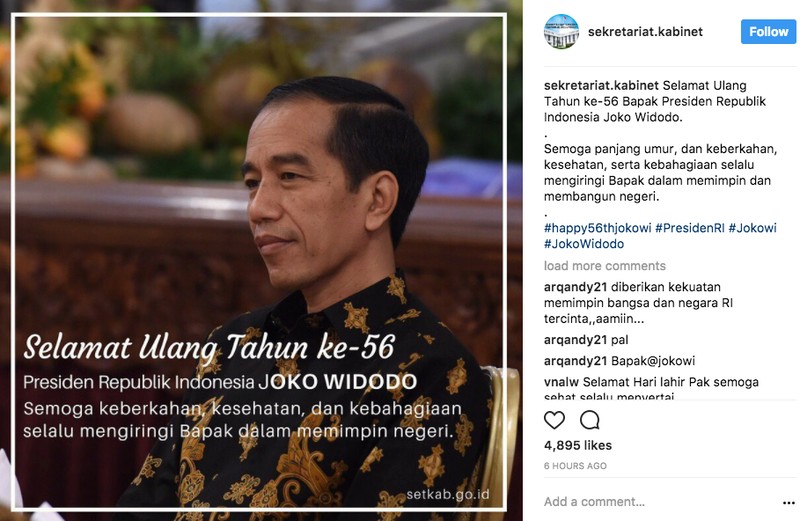
Task: Click the birthday post photo
Action: [259, 262]
